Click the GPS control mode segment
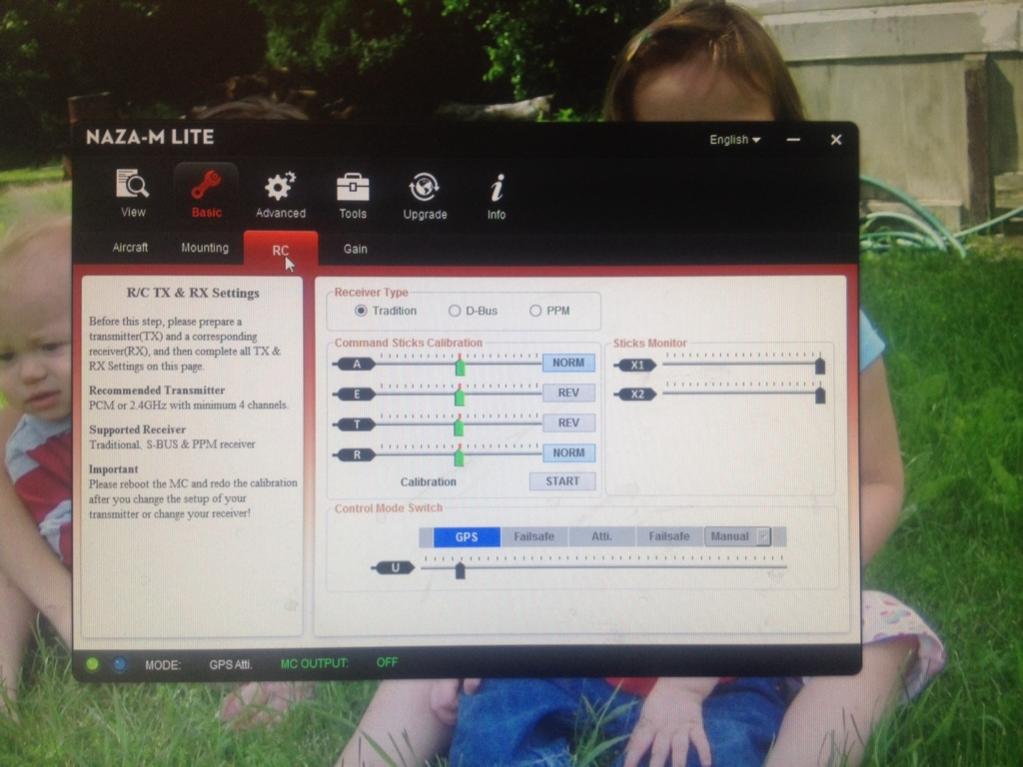The width and height of the screenshot is (1023, 767). click(466, 537)
